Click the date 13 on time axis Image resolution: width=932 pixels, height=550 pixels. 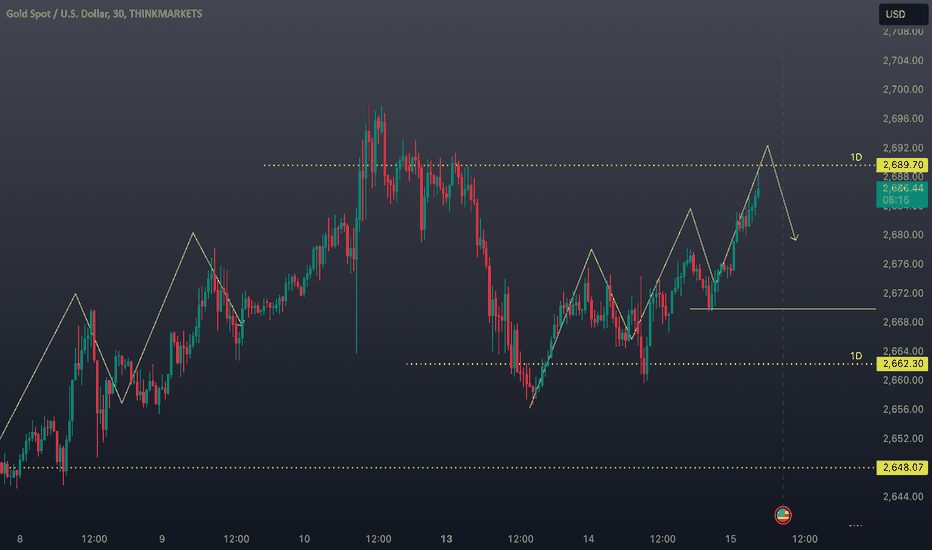(446, 539)
